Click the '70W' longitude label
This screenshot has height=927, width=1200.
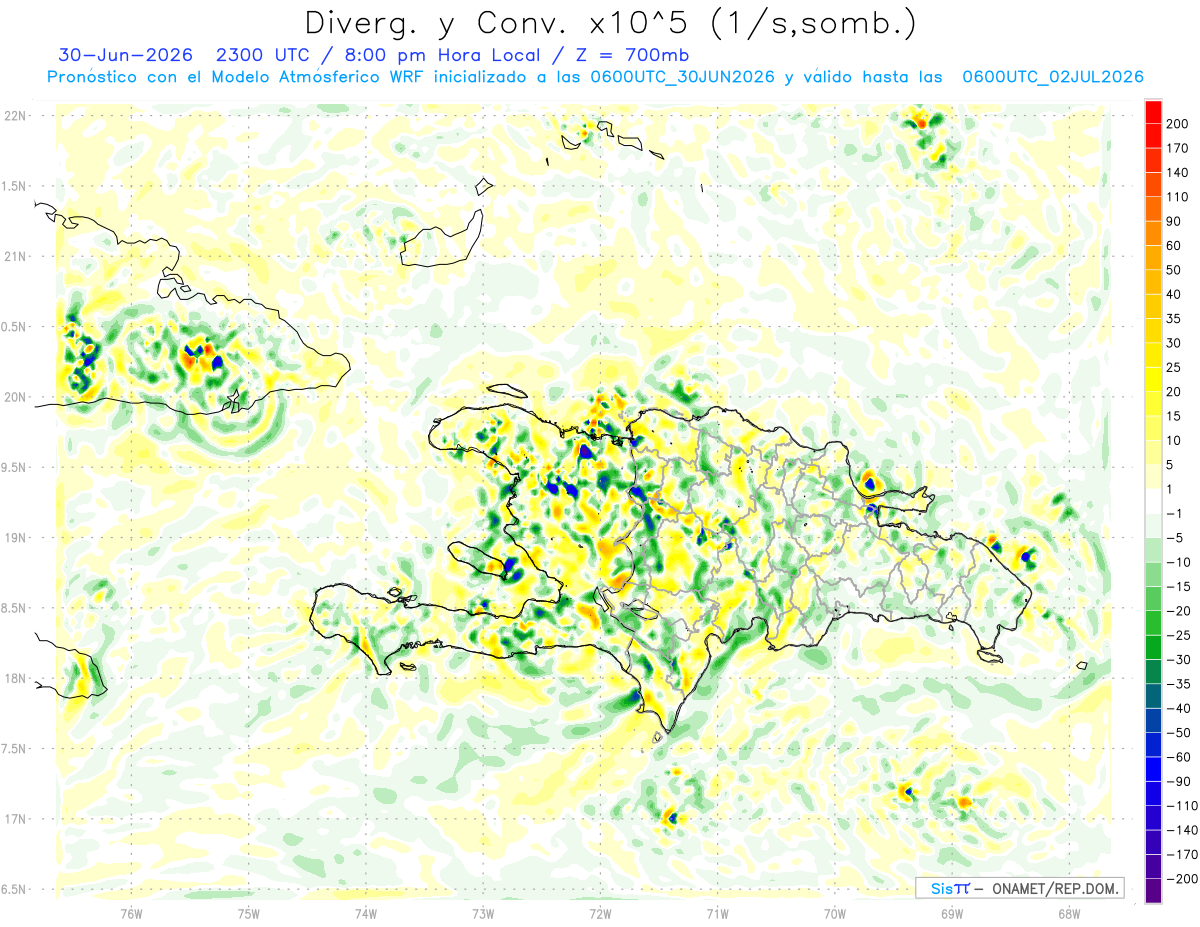click(x=834, y=913)
